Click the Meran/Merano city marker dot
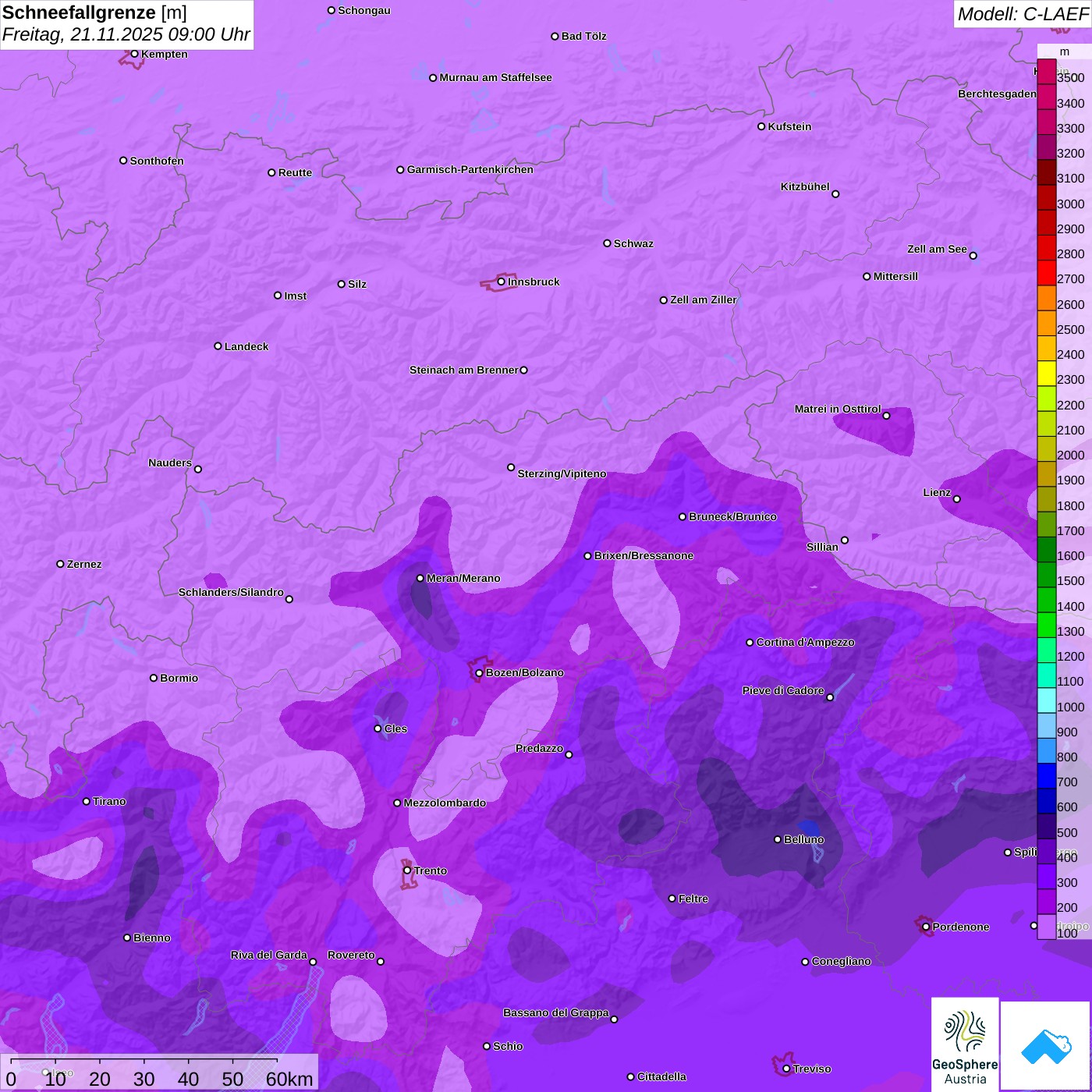Image resolution: width=1092 pixels, height=1092 pixels. coord(420,578)
